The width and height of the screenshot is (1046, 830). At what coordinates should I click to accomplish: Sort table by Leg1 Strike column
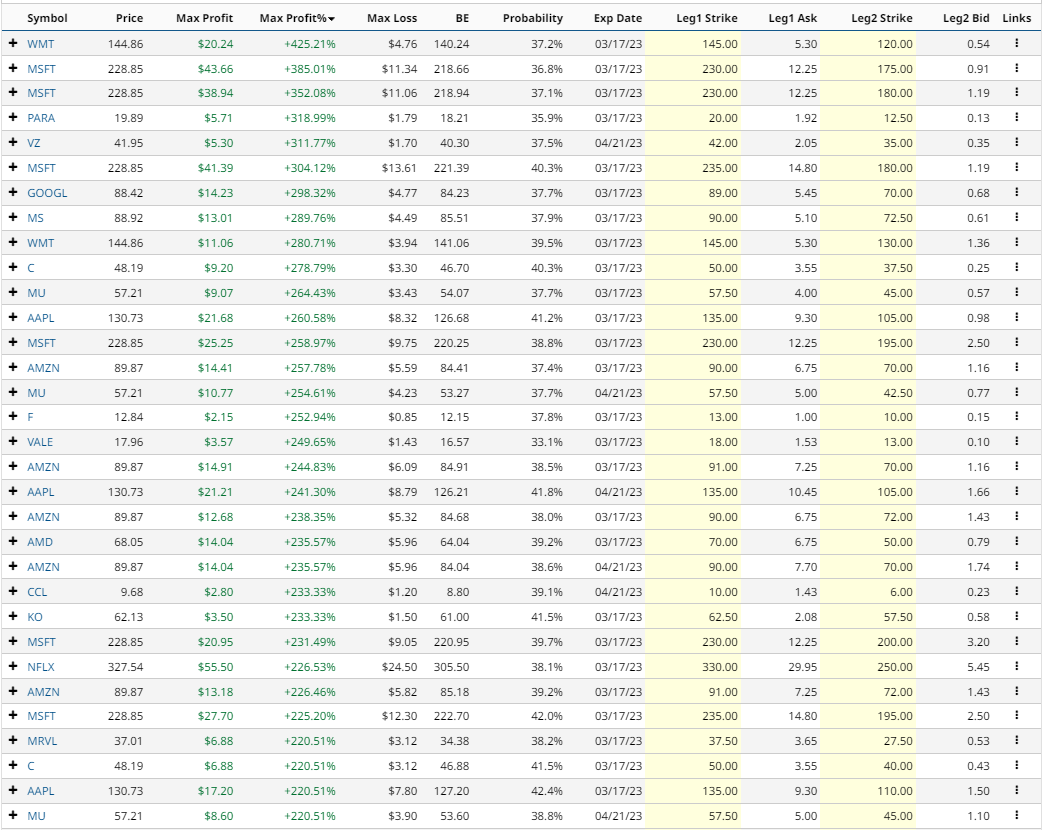pyautogui.click(x=706, y=18)
